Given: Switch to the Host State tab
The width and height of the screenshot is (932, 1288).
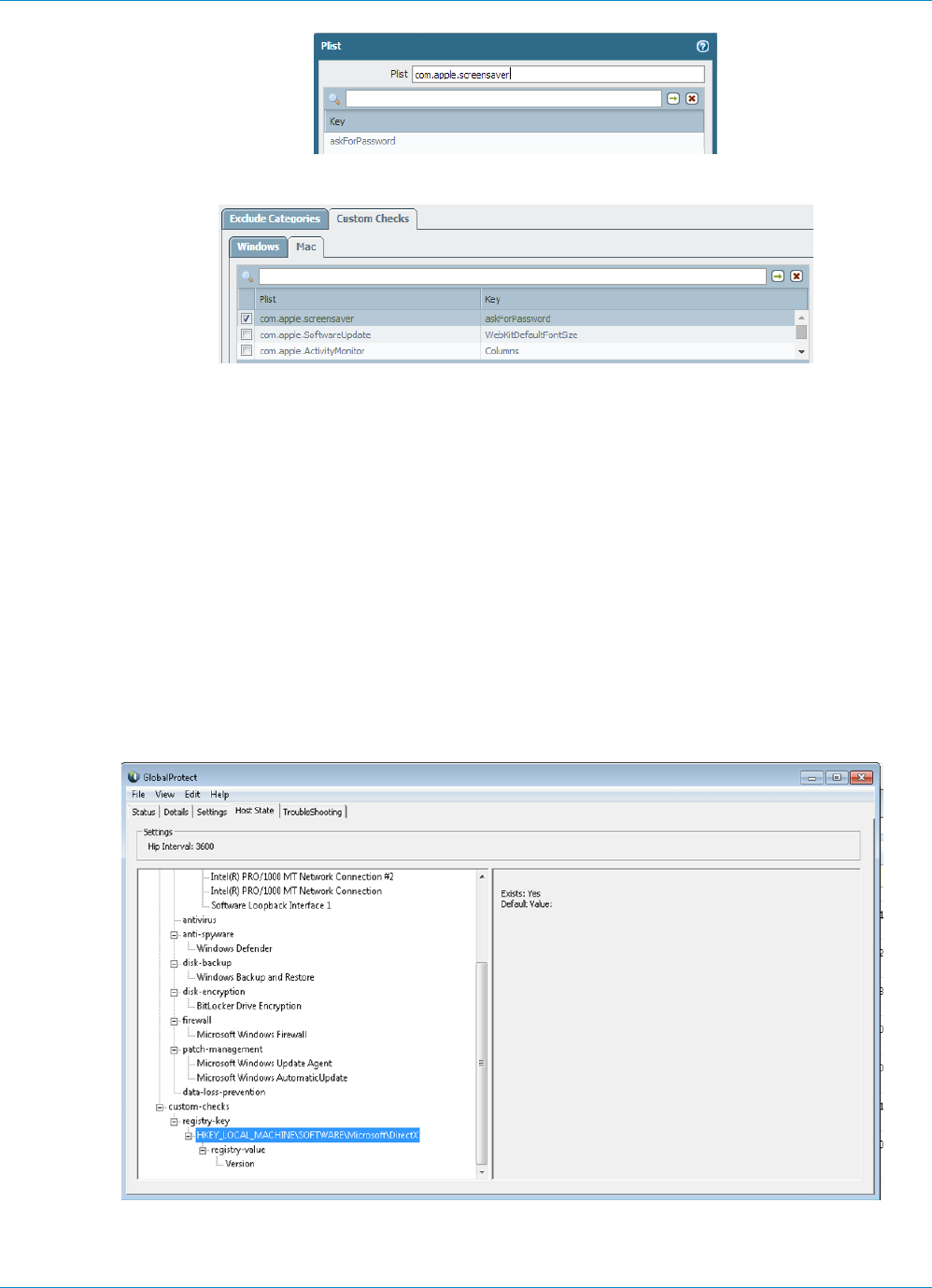Looking at the screenshot, I should 254,811.
